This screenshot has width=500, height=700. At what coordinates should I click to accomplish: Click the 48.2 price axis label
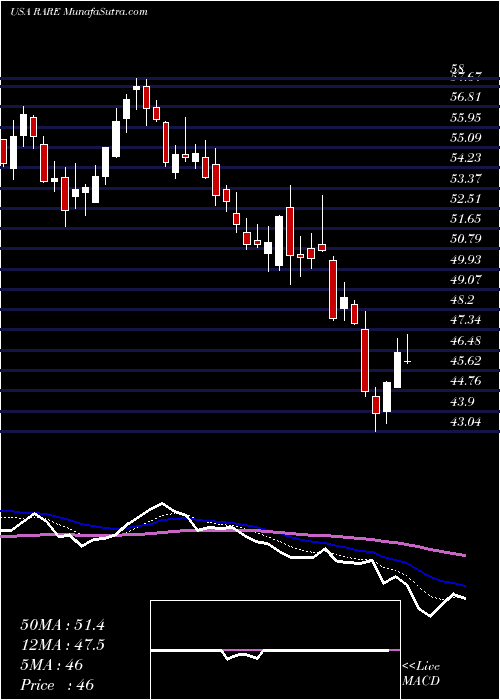click(462, 300)
